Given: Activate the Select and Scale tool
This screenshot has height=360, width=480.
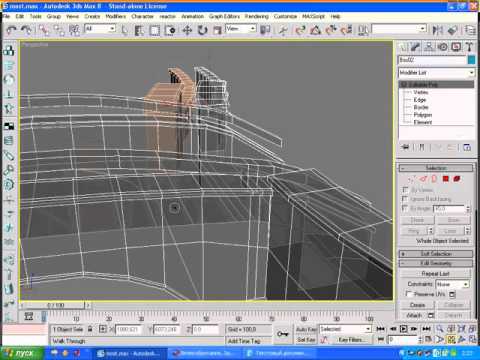Looking at the screenshot, I should tap(217, 30).
